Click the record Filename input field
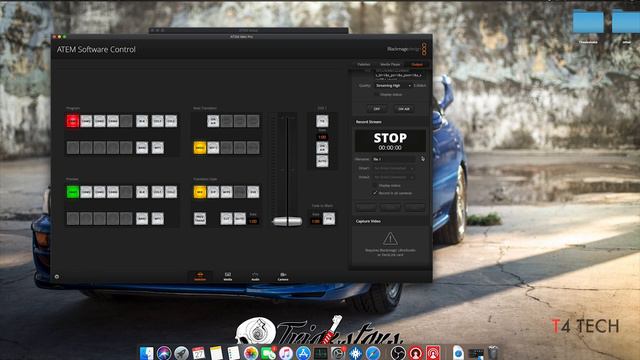Screen dimensions: 640x360 pos(395,159)
